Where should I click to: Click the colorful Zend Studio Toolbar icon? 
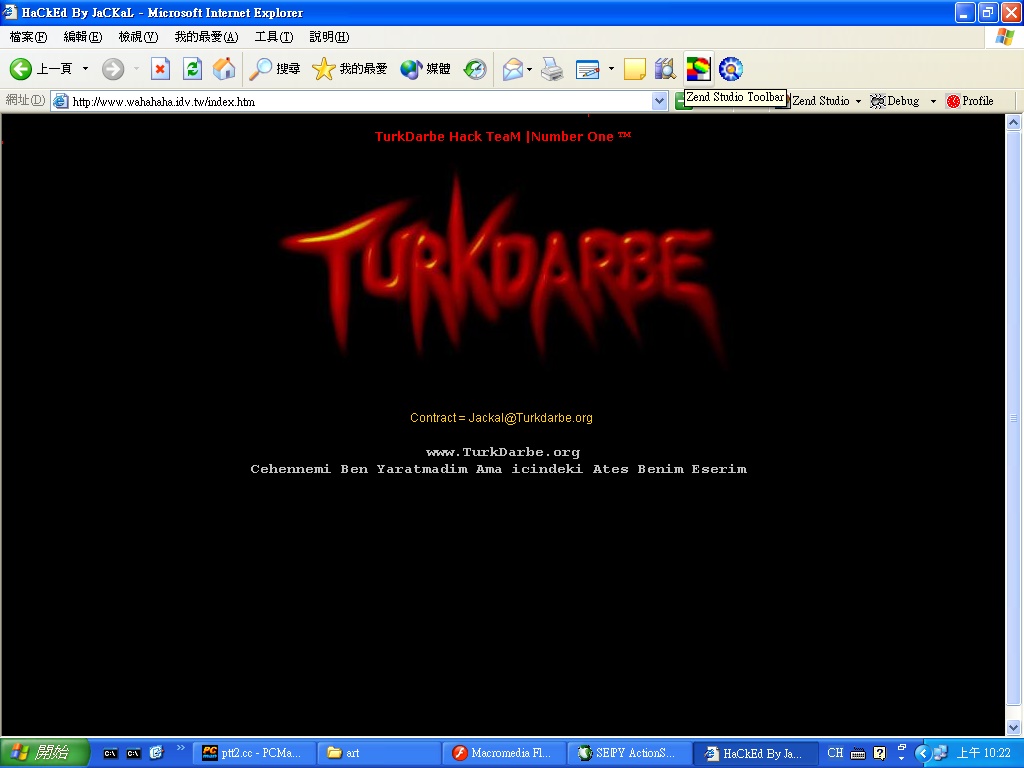tap(698, 69)
